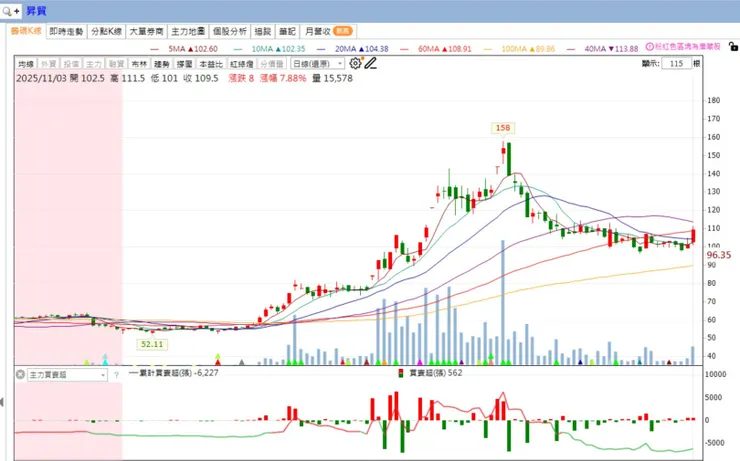Toggle the 均線 overlay button
740x461 pixels.
click(26, 64)
